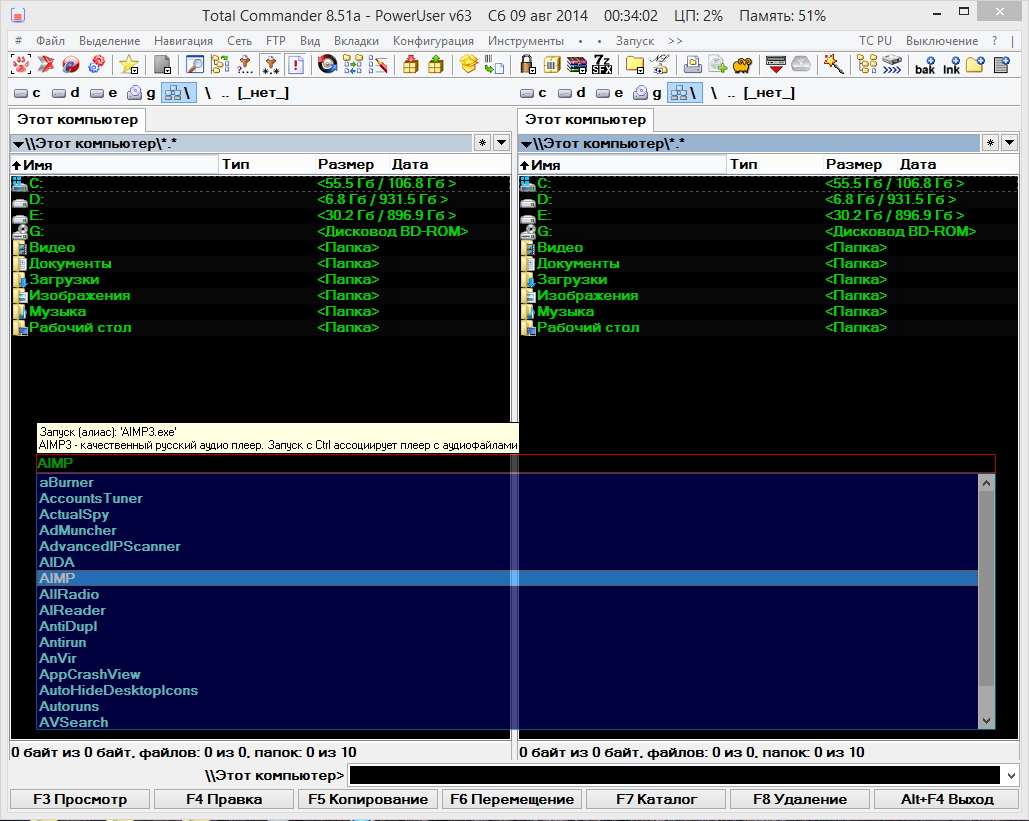The width and height of the screenshot is (1029, 821).
Task: Click the orange ram animal icon
Action: click(x=742, y=64)
